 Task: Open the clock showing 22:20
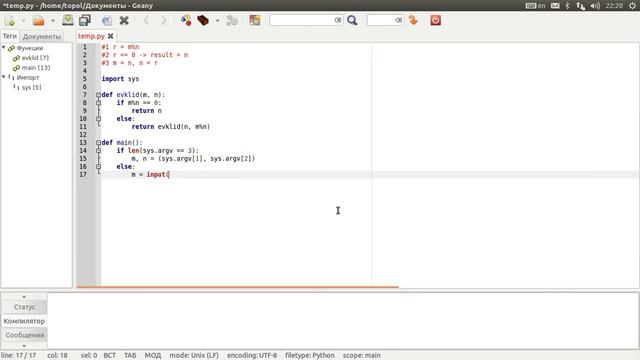pyautogui.click(x=614, y=6)
